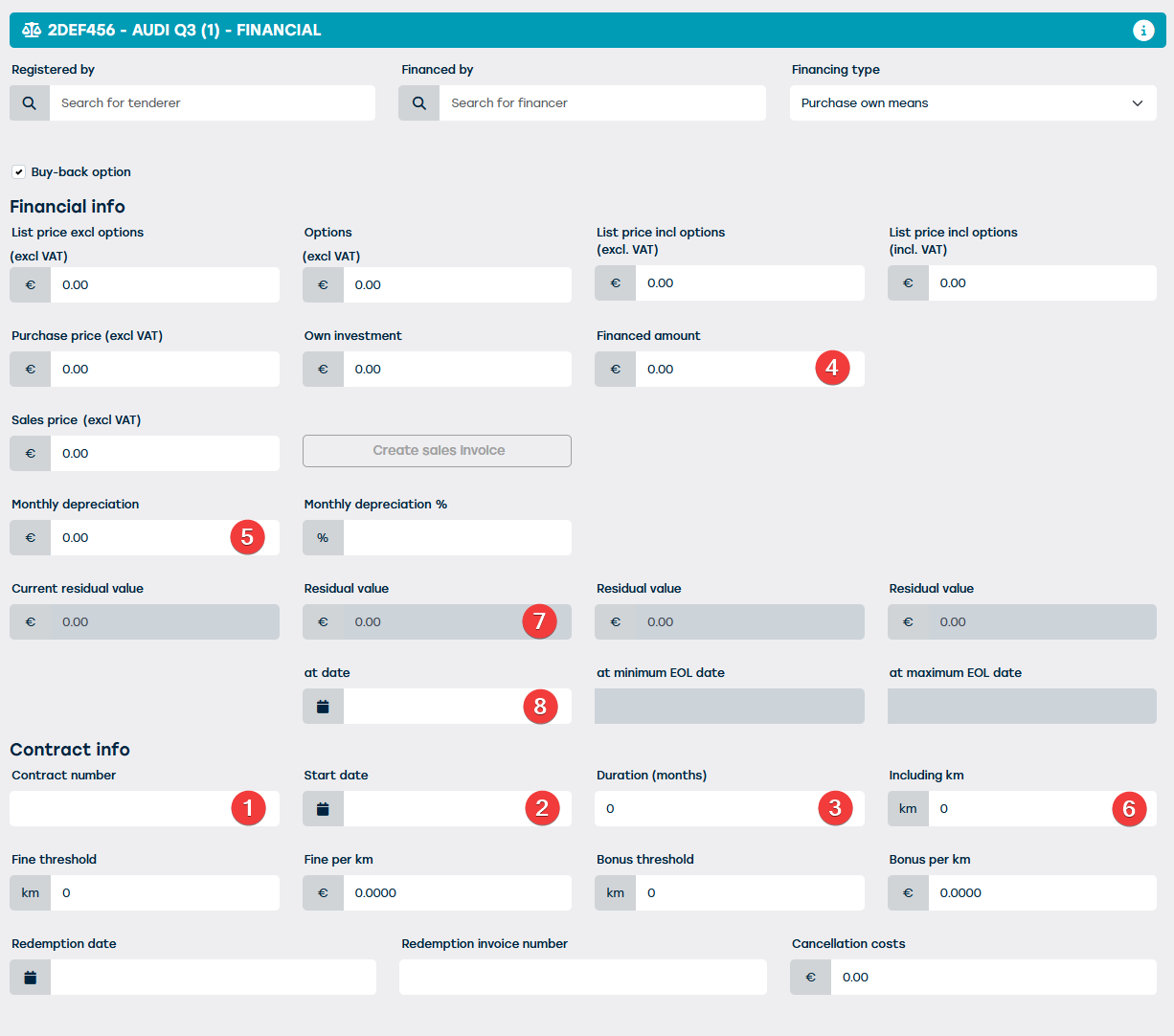The height and width of the screenshot is (1036, 1174).
Task: Open the calendar icon for Start date
Action: coord(323,809)
